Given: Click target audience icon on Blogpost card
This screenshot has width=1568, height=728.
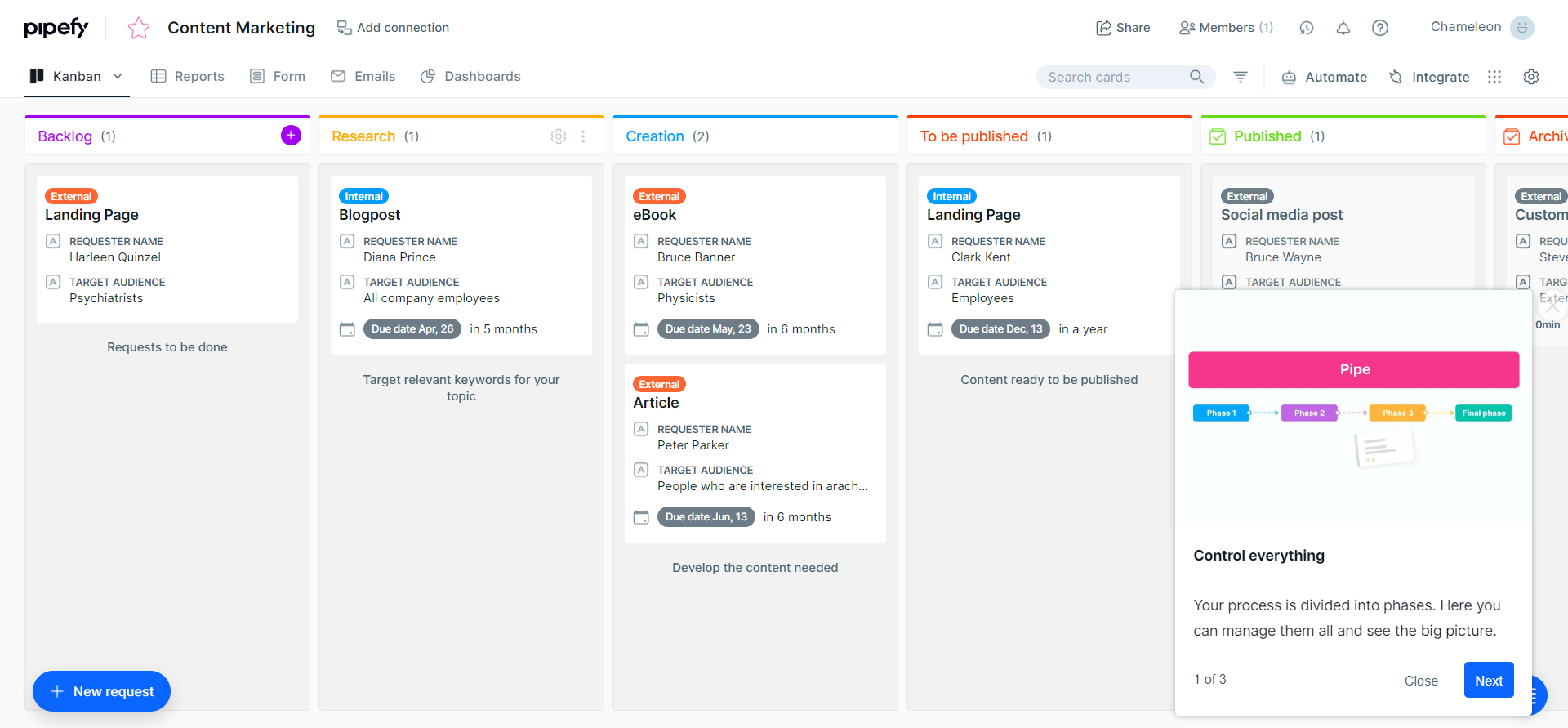Looking at the screenshot, I should (x=347, y=282).
